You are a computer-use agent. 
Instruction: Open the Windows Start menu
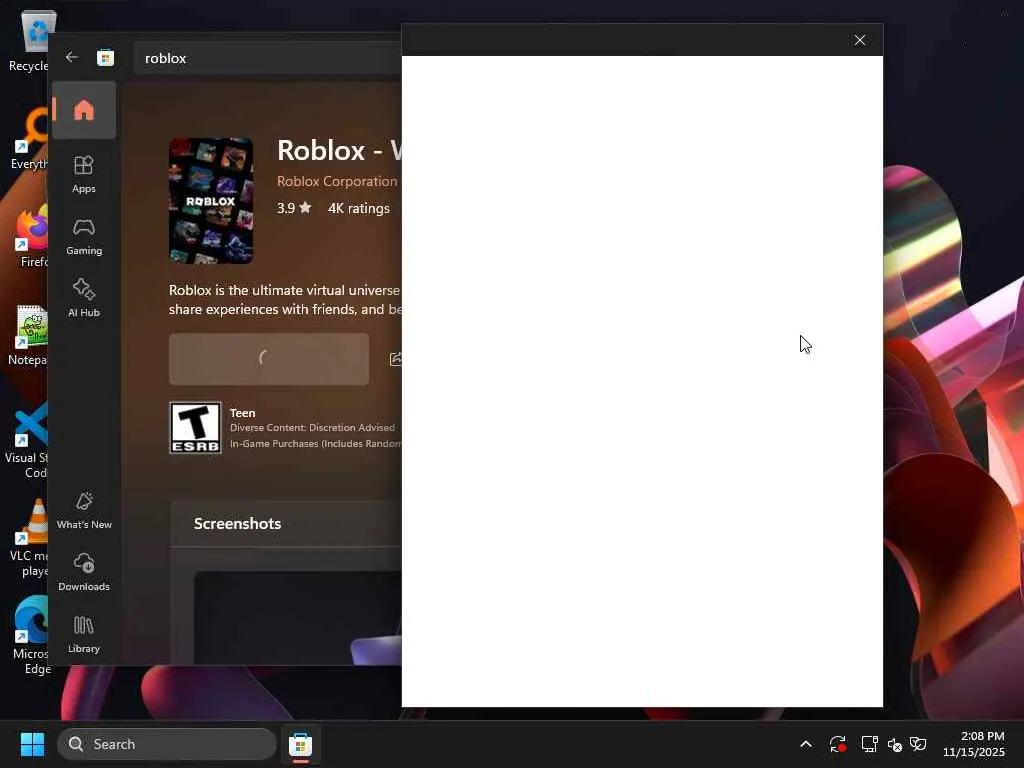(x=33, y=744)
